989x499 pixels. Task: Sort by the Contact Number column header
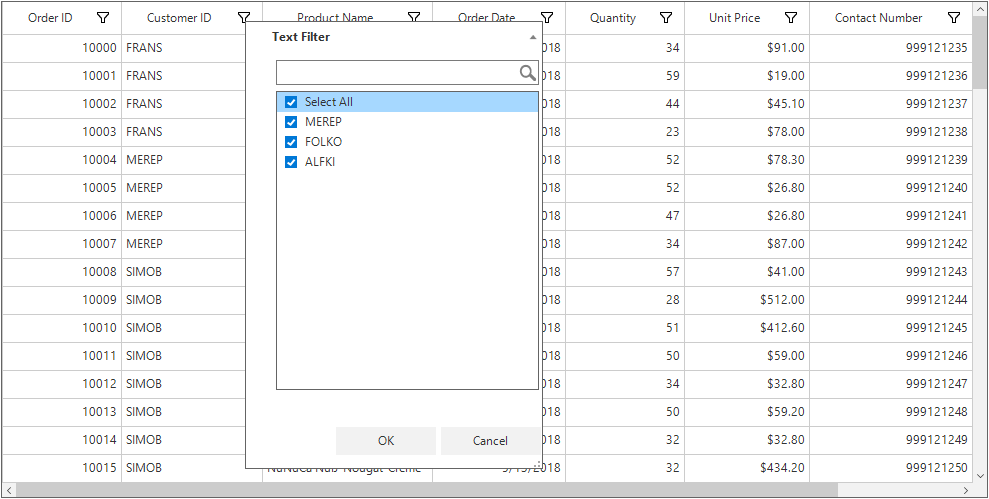(x=878, y=18)
